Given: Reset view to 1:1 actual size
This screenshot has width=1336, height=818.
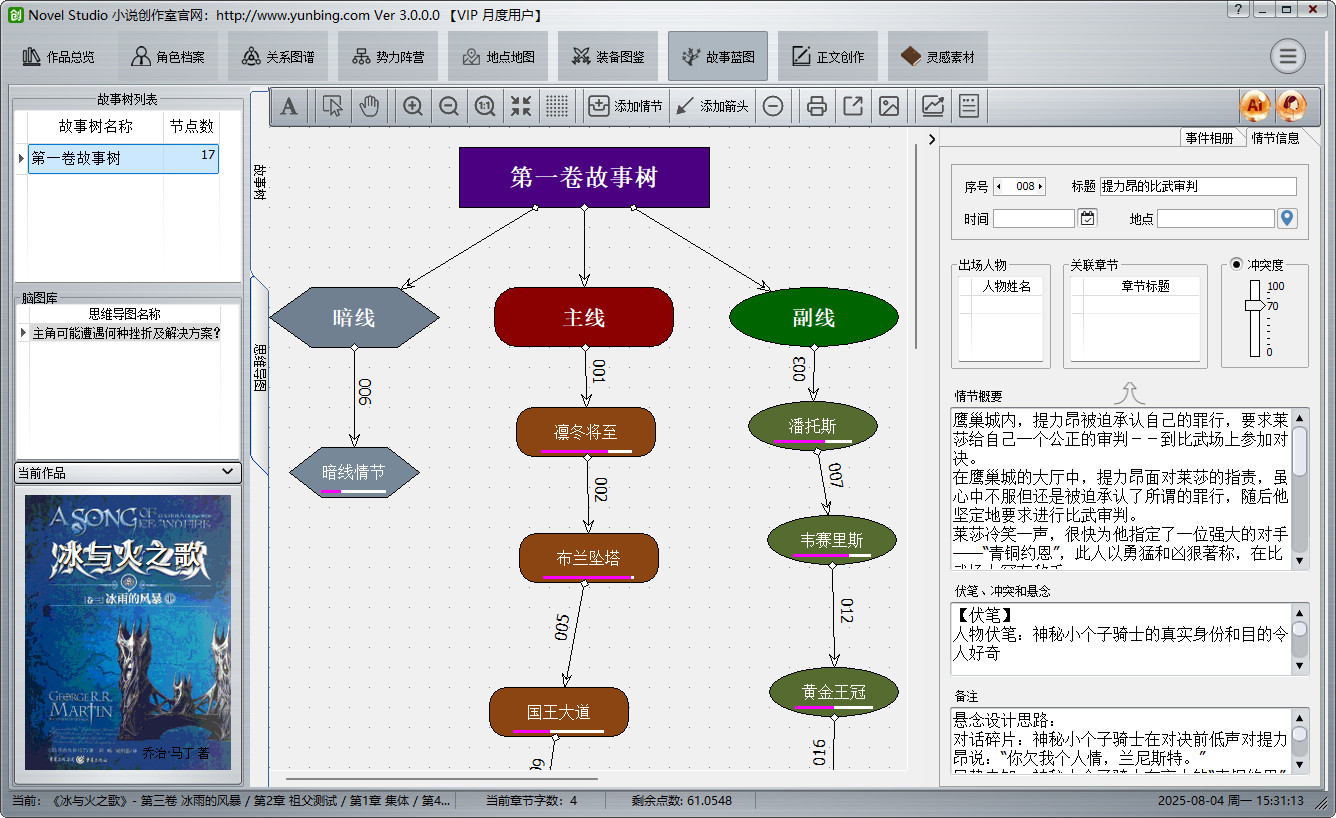Looking at the screenshot, I should pyautogui.click(x=484, y=105).
